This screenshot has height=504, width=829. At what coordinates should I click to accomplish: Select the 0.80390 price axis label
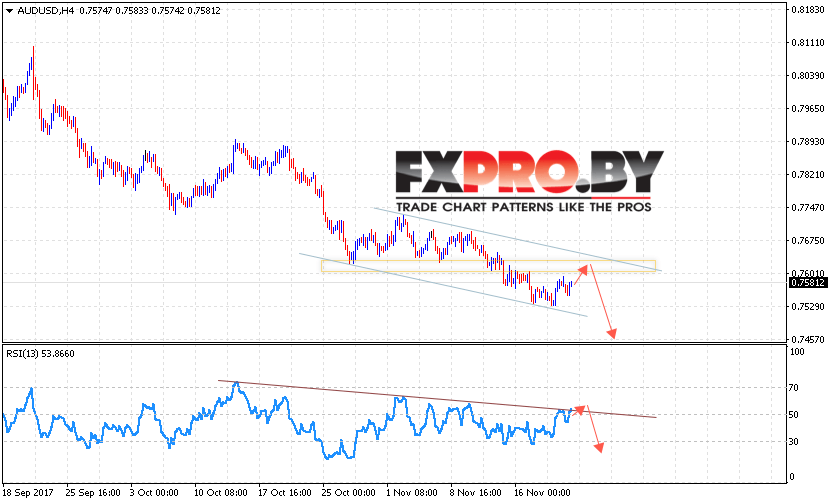[x=808, y=76]
